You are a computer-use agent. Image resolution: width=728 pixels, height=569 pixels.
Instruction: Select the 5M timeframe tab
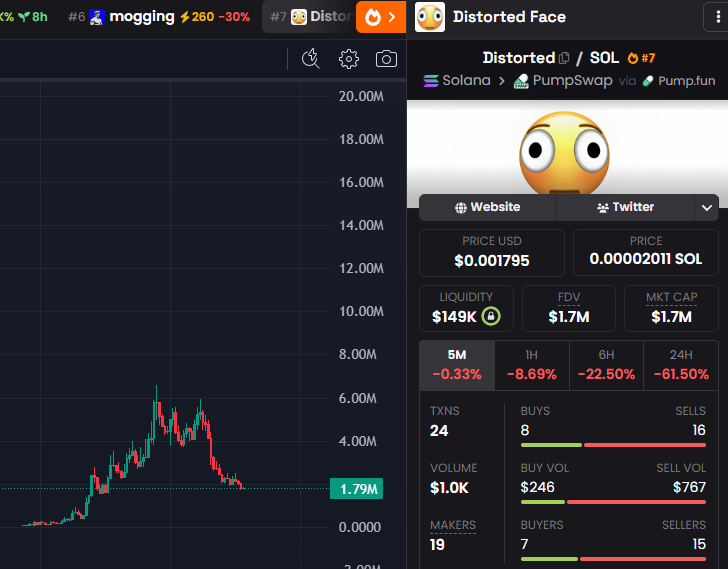(457, 365)
